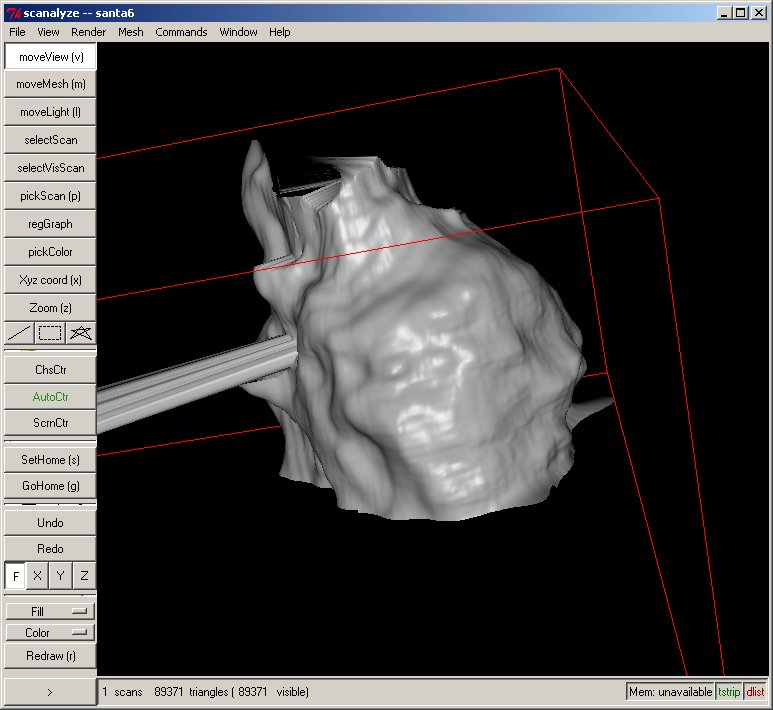Click the dlist status indicator
Screen dimensions: 773x710
tap(755, 692)
